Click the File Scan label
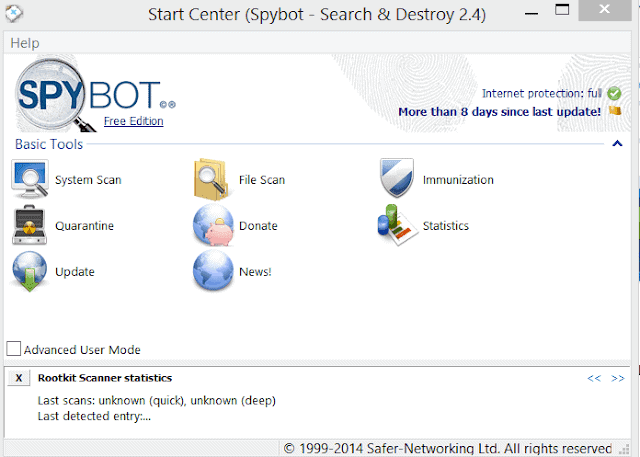This screenshot has width=640, height=457. [x=262, y=180]
